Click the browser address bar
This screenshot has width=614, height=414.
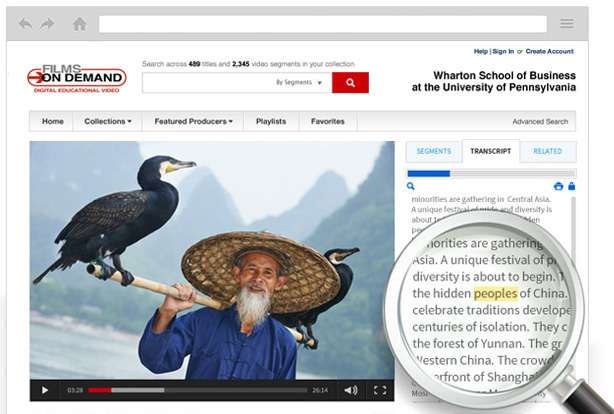tap(323, 24)
